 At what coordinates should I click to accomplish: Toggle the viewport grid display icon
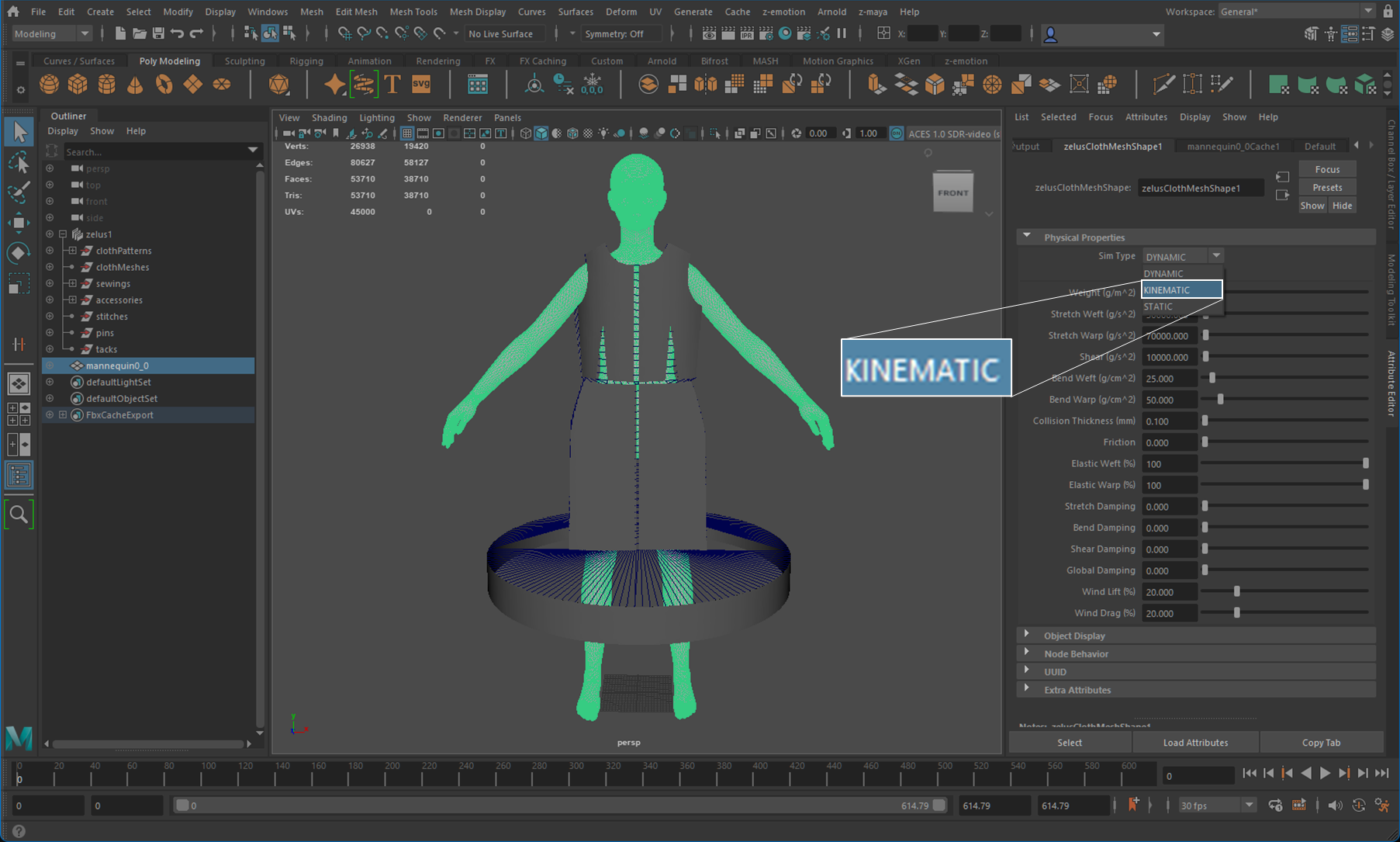(406, 133)
